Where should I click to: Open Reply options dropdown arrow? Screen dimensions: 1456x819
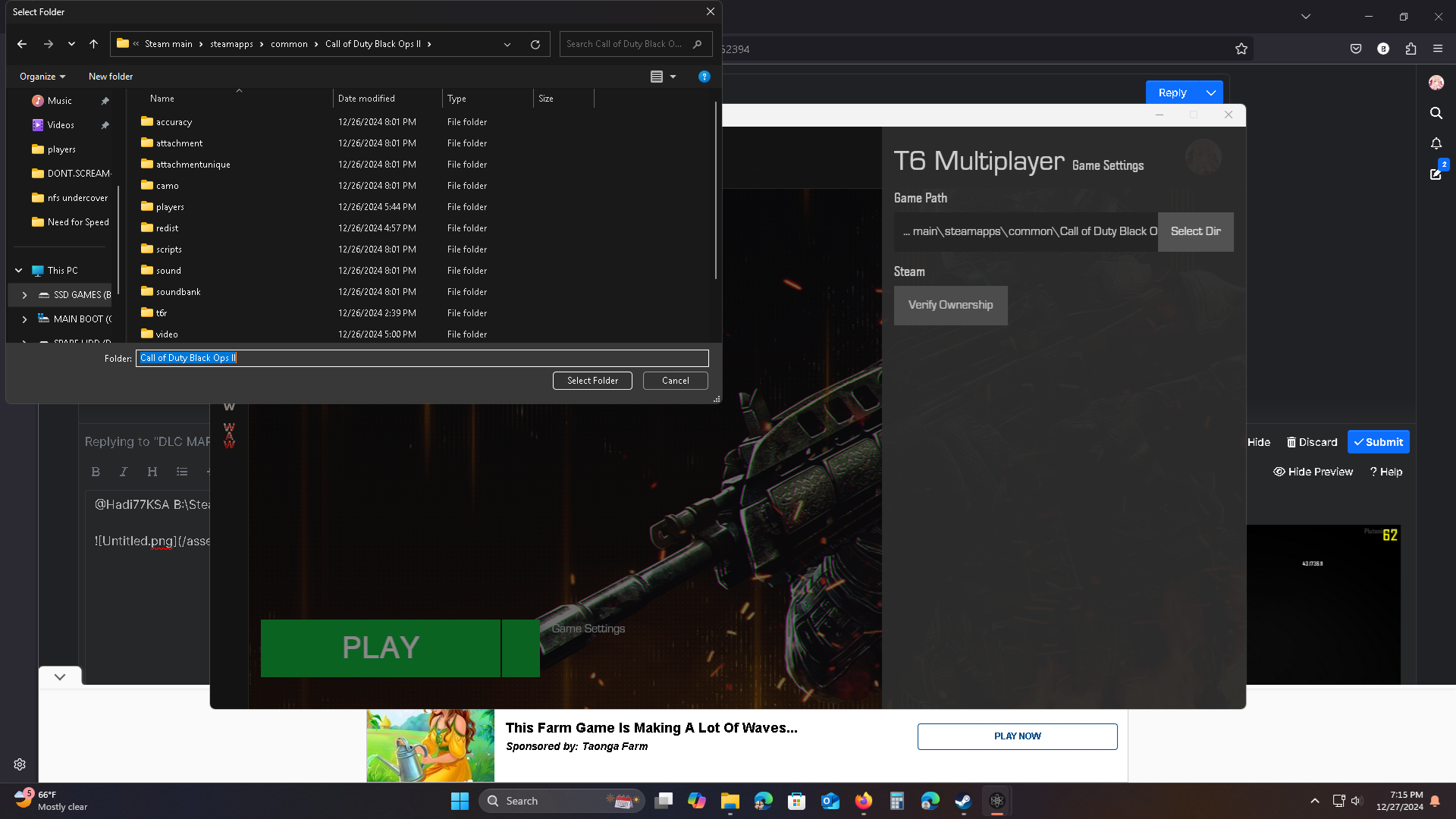coord(1211,93)
